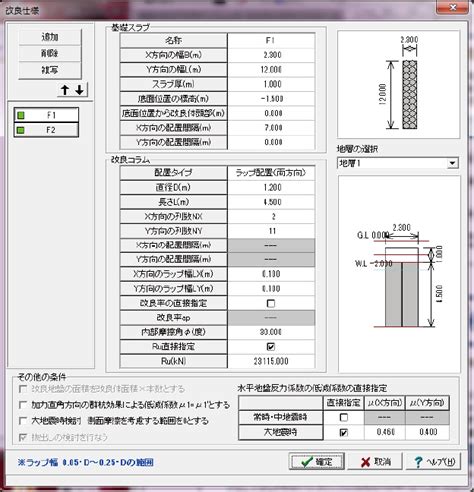Edit slab X方向の配置間隔 value 7.000
This screenshot has height=492, width=474.
point(271,128)
